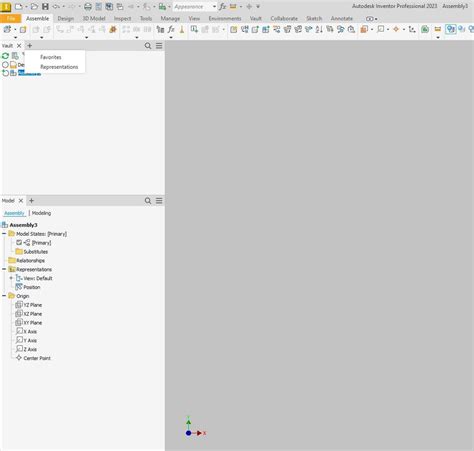Open the Collaborate ribbon tab
474x451 pixels.
pyautogui.click(x=284, y=18)
